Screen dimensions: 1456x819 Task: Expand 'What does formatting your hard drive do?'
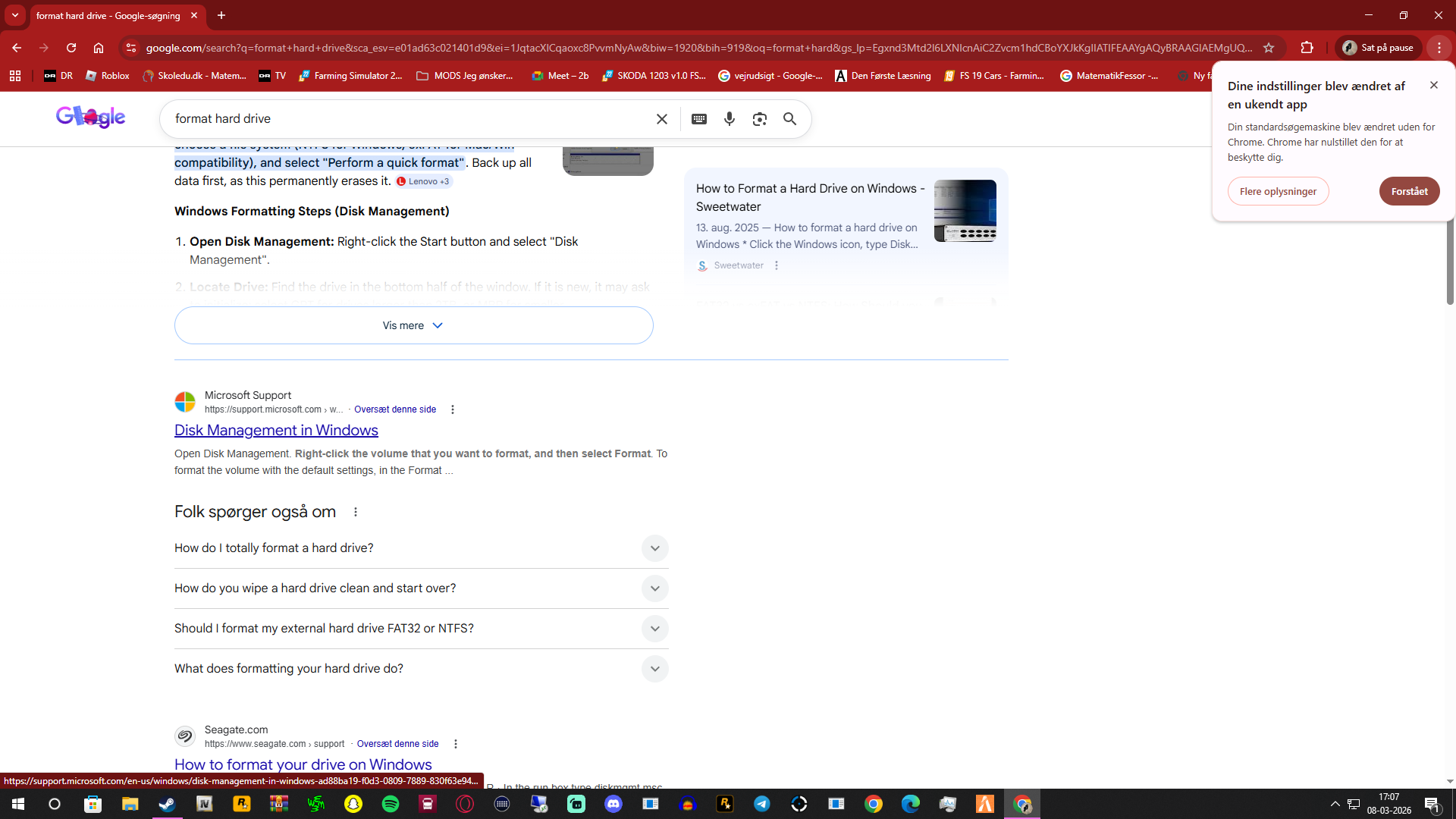[x=654, y=669]
